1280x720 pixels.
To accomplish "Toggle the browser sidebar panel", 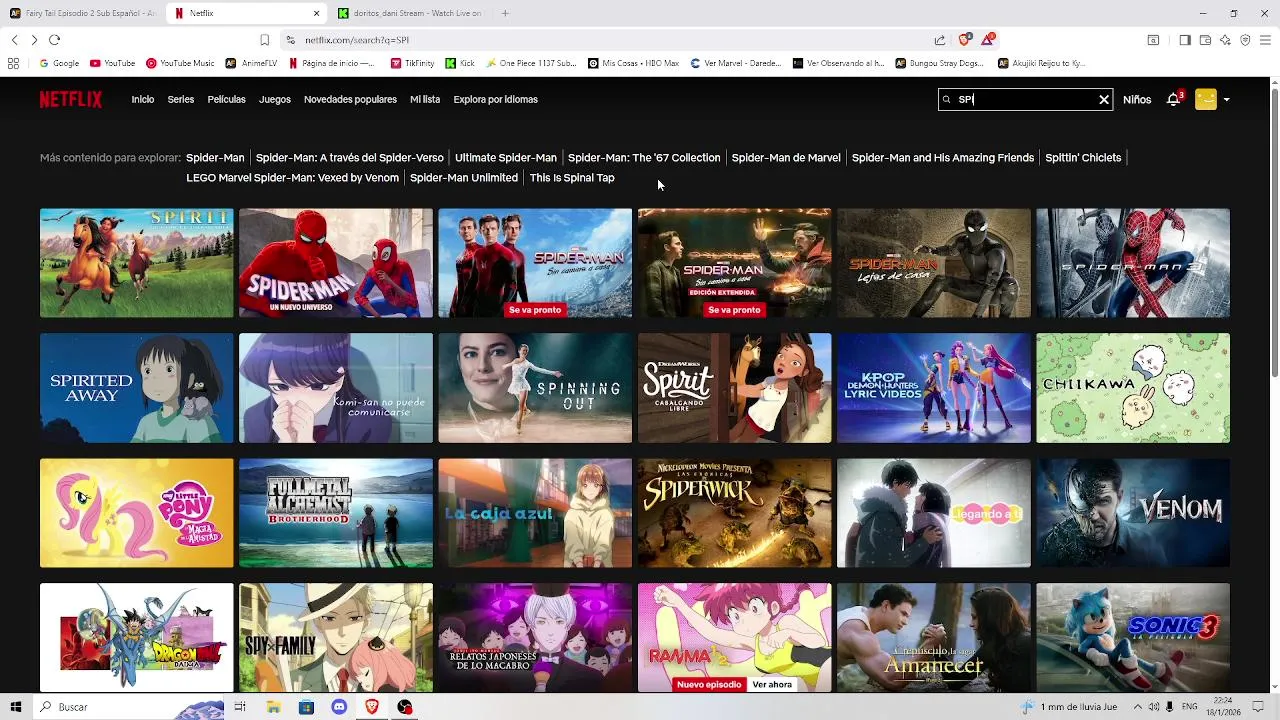I will pyautogui.click(x=1185, y=40).
